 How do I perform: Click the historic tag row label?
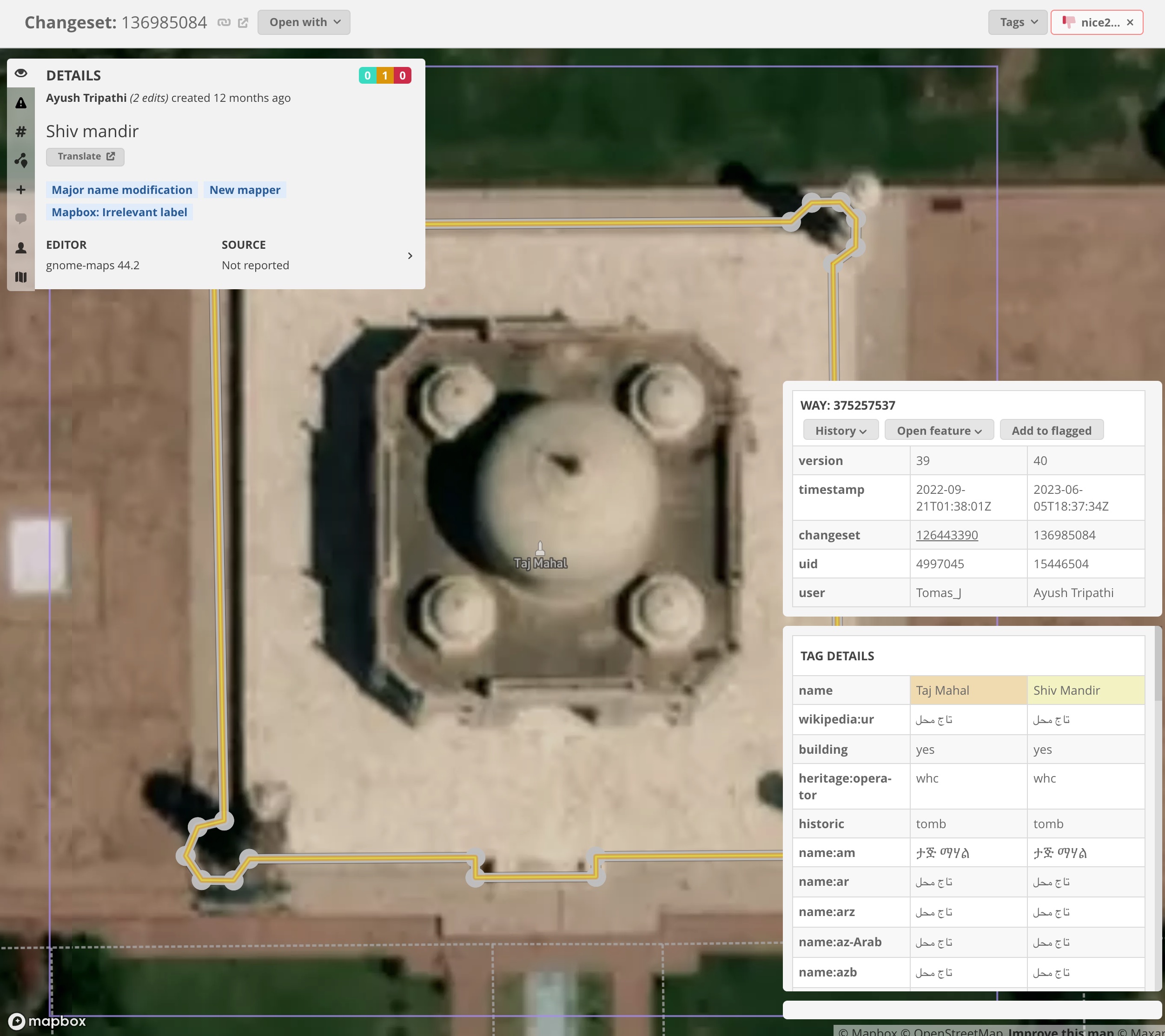pos(821,824)
